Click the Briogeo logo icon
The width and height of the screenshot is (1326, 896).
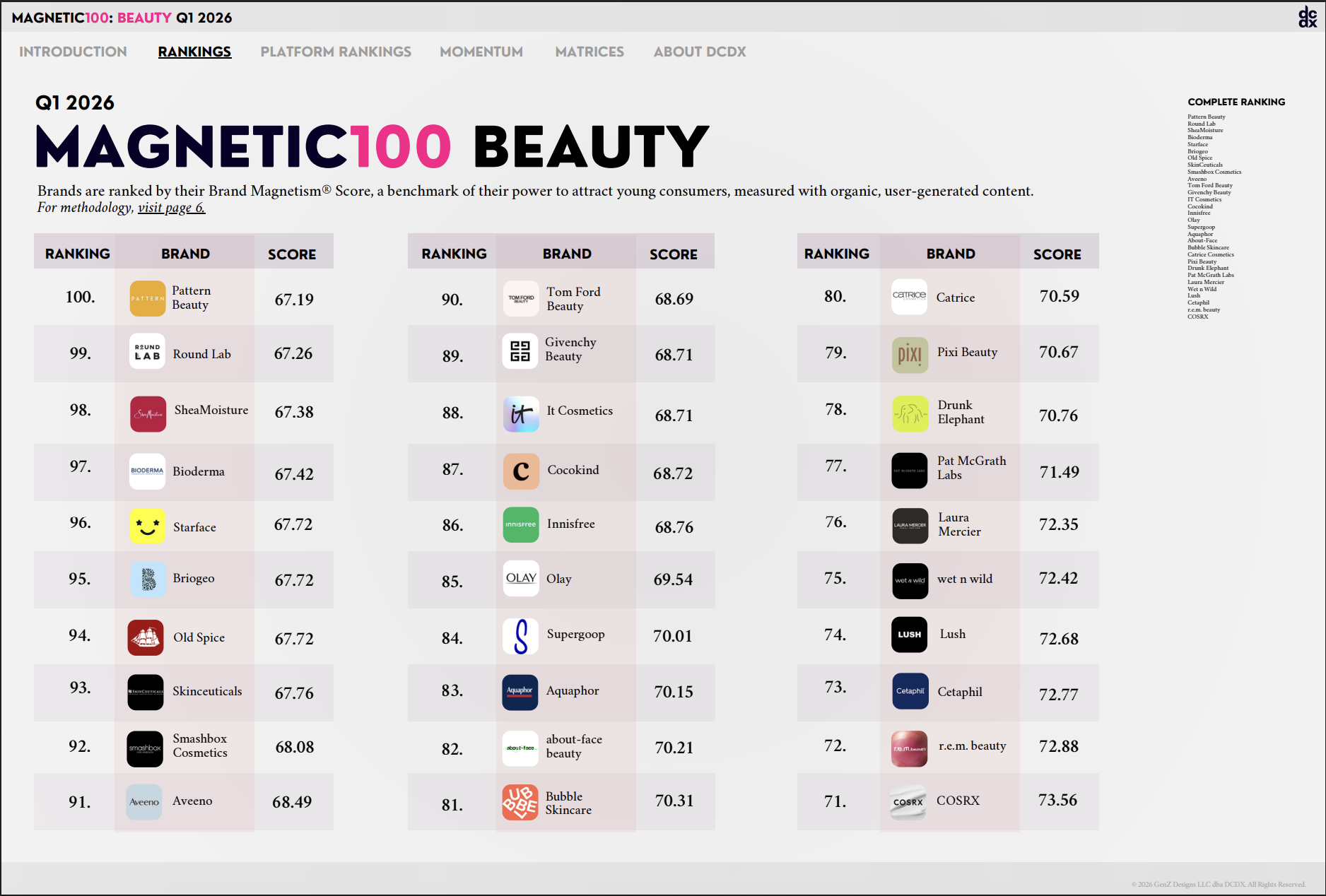point(148,579)
